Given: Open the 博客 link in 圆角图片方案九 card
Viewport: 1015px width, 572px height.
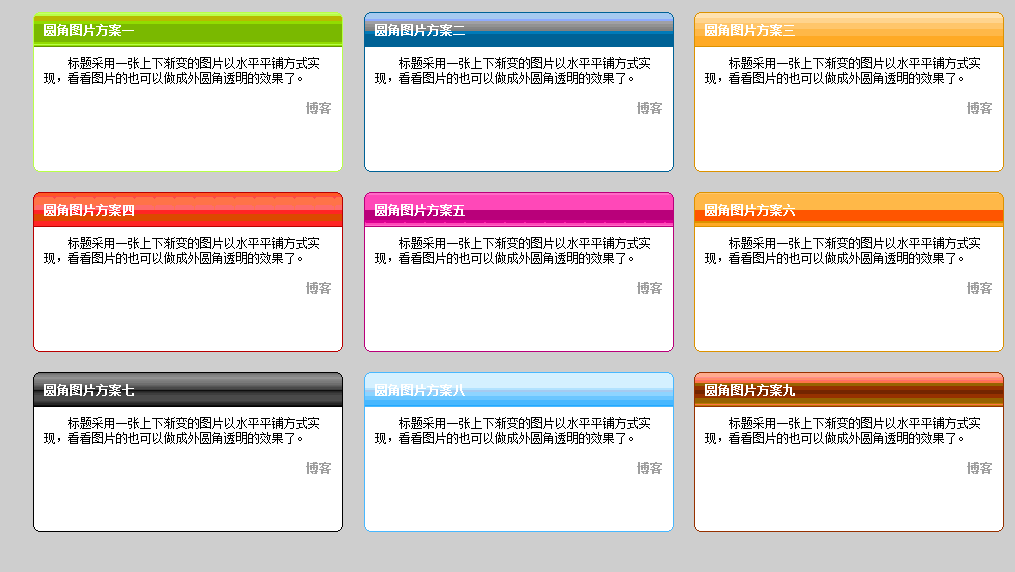Looking at the screenshot, I should (x=979, y=468).
